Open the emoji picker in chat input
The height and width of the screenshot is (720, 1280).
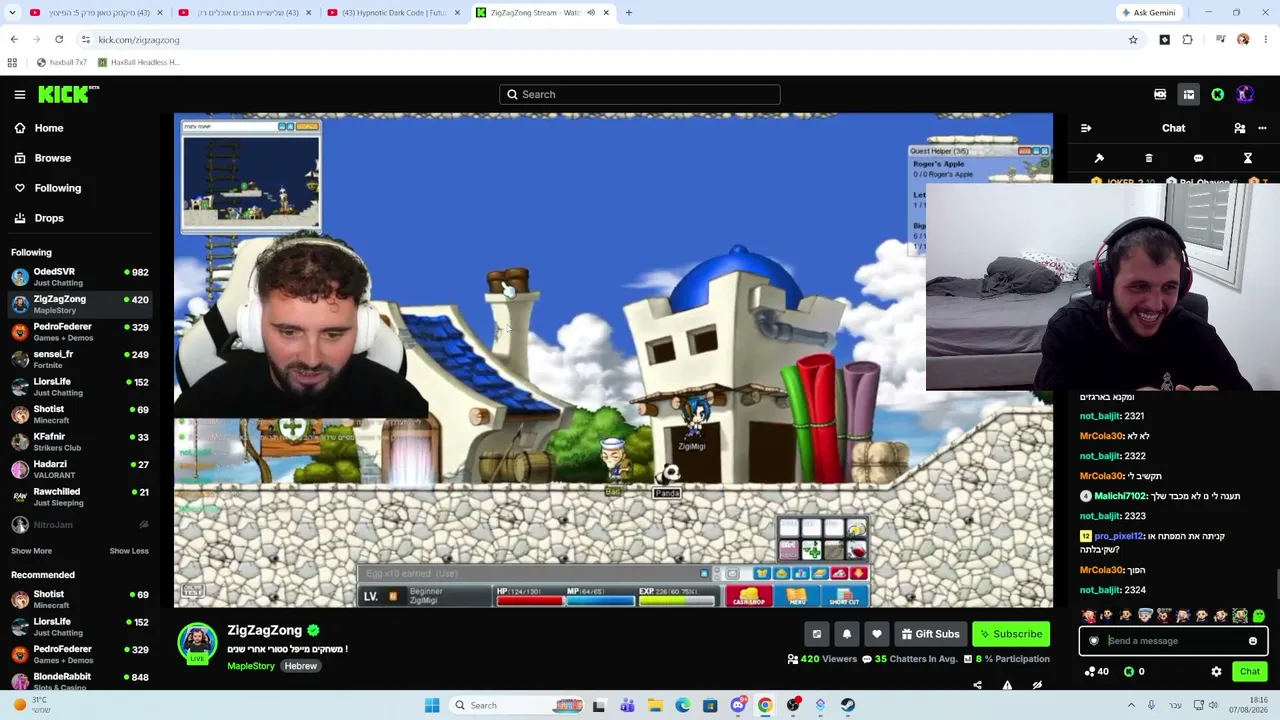coord(1253,641)
